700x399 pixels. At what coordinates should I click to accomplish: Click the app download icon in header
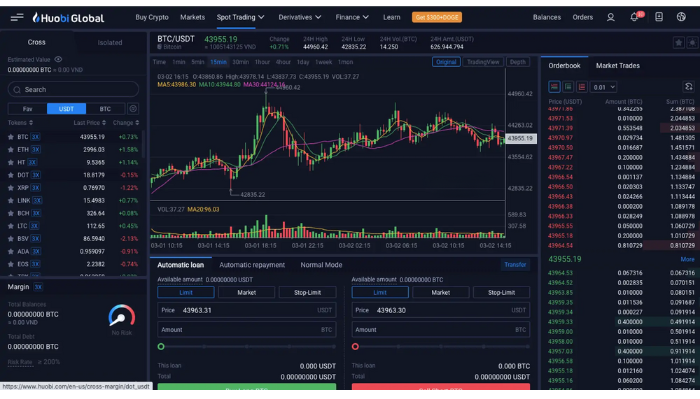(x=658, y=17)
